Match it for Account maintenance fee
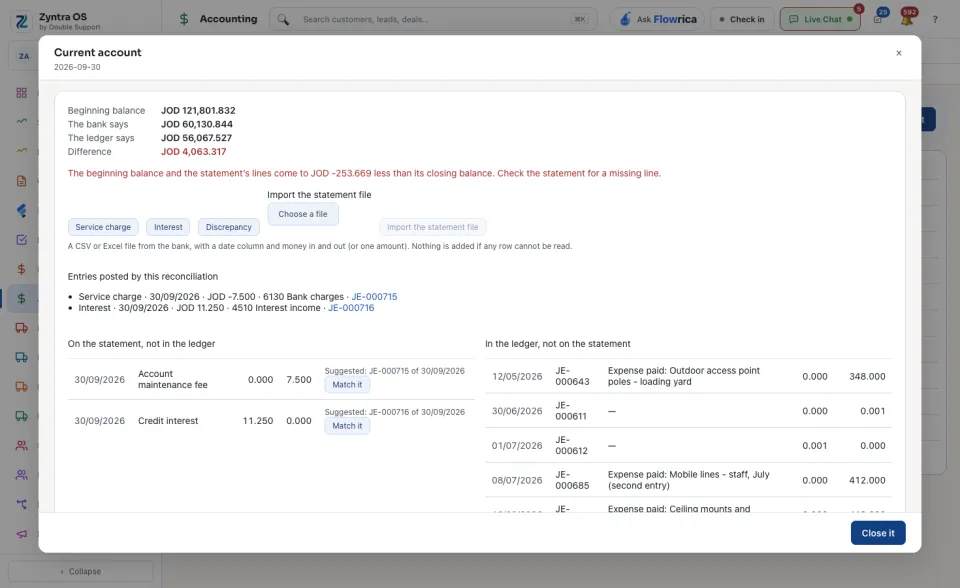960x588 pixels. pyautogui.click(x=347, y=385)
